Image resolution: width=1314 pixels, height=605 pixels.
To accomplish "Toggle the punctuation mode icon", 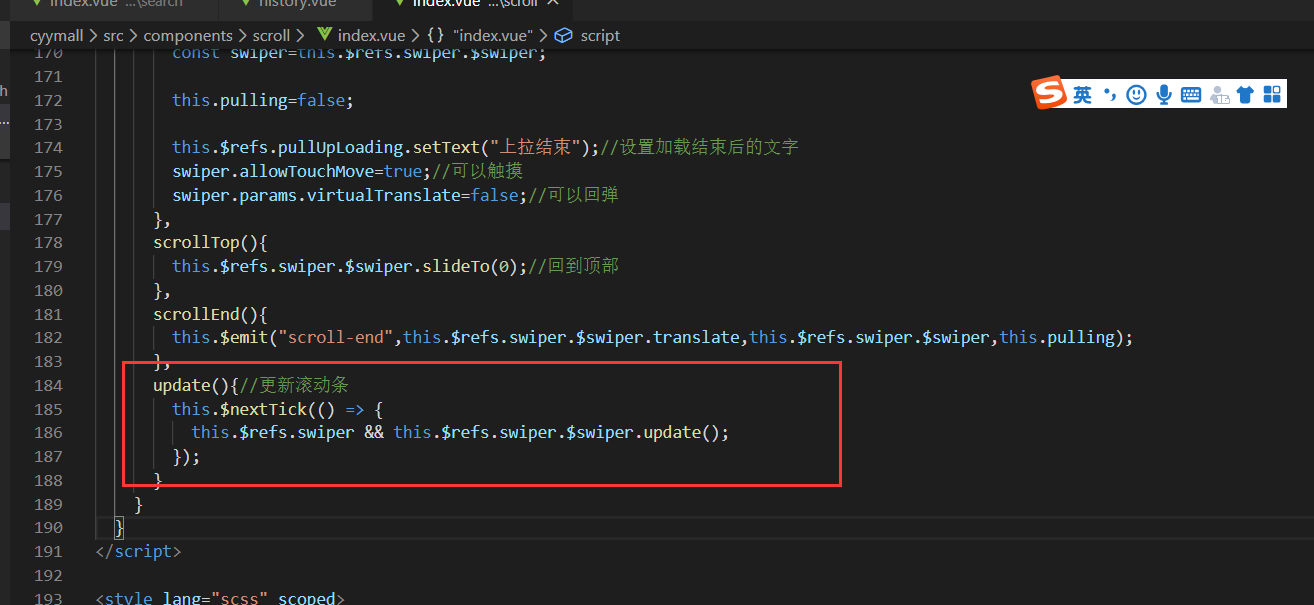I will coord(1110,95).
